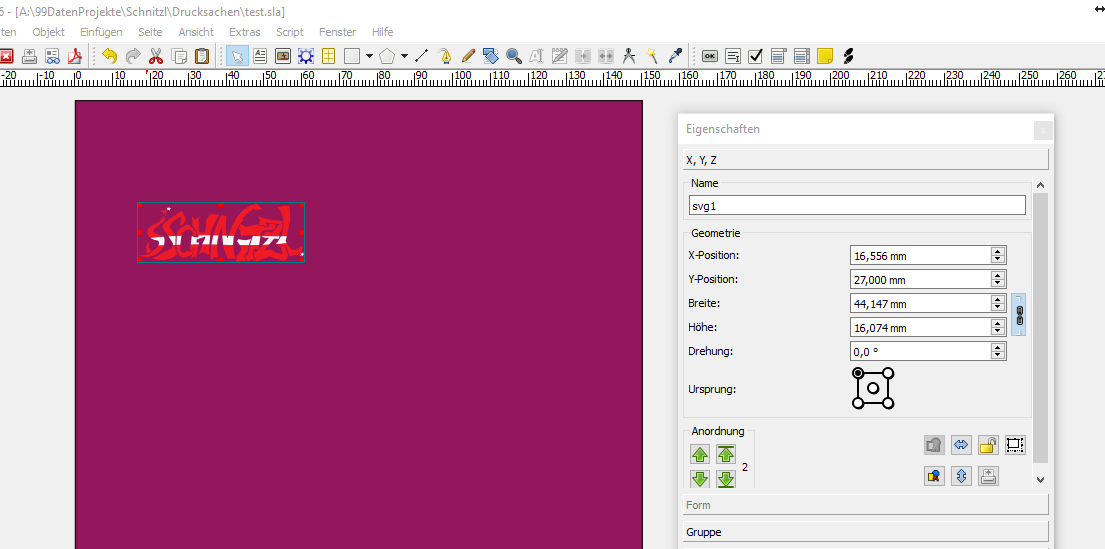This screenshot has width=1105, height=549.
Task: Choose the Eyedropper tool
Action: point(675,56)
